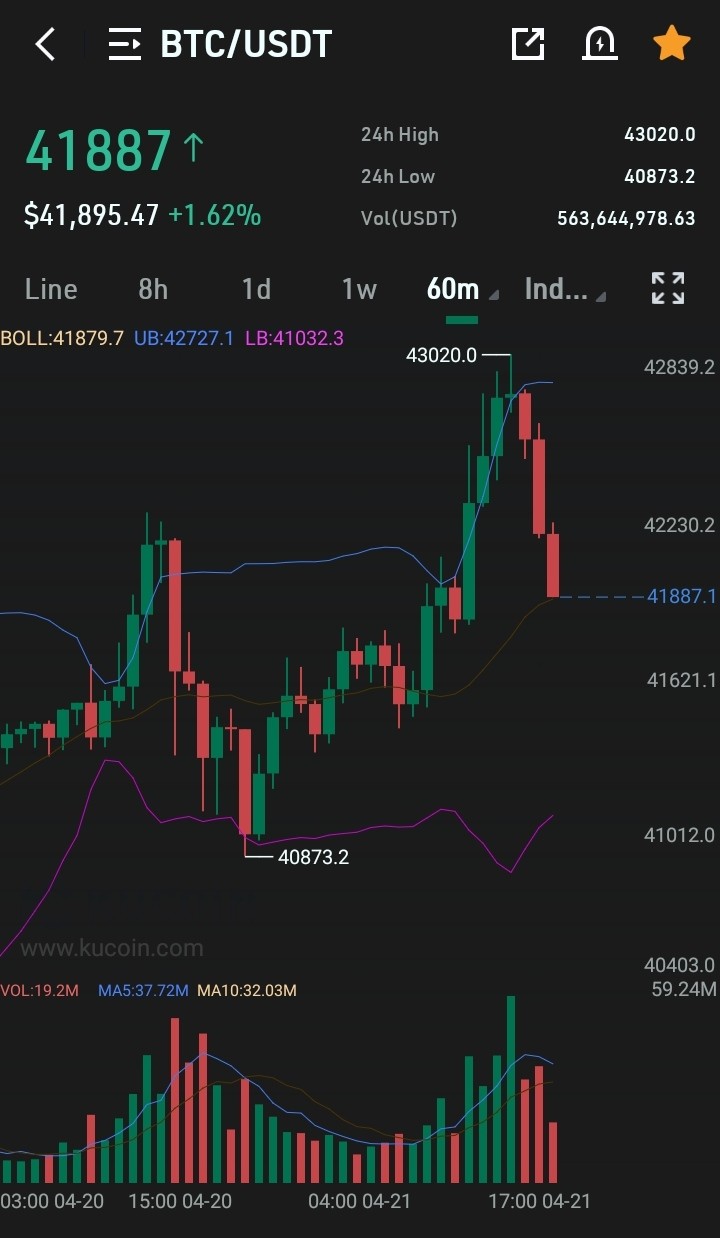720x1238 pixels.
Task: Expand chart to fullscreen
Action: (x=668, y=288)
